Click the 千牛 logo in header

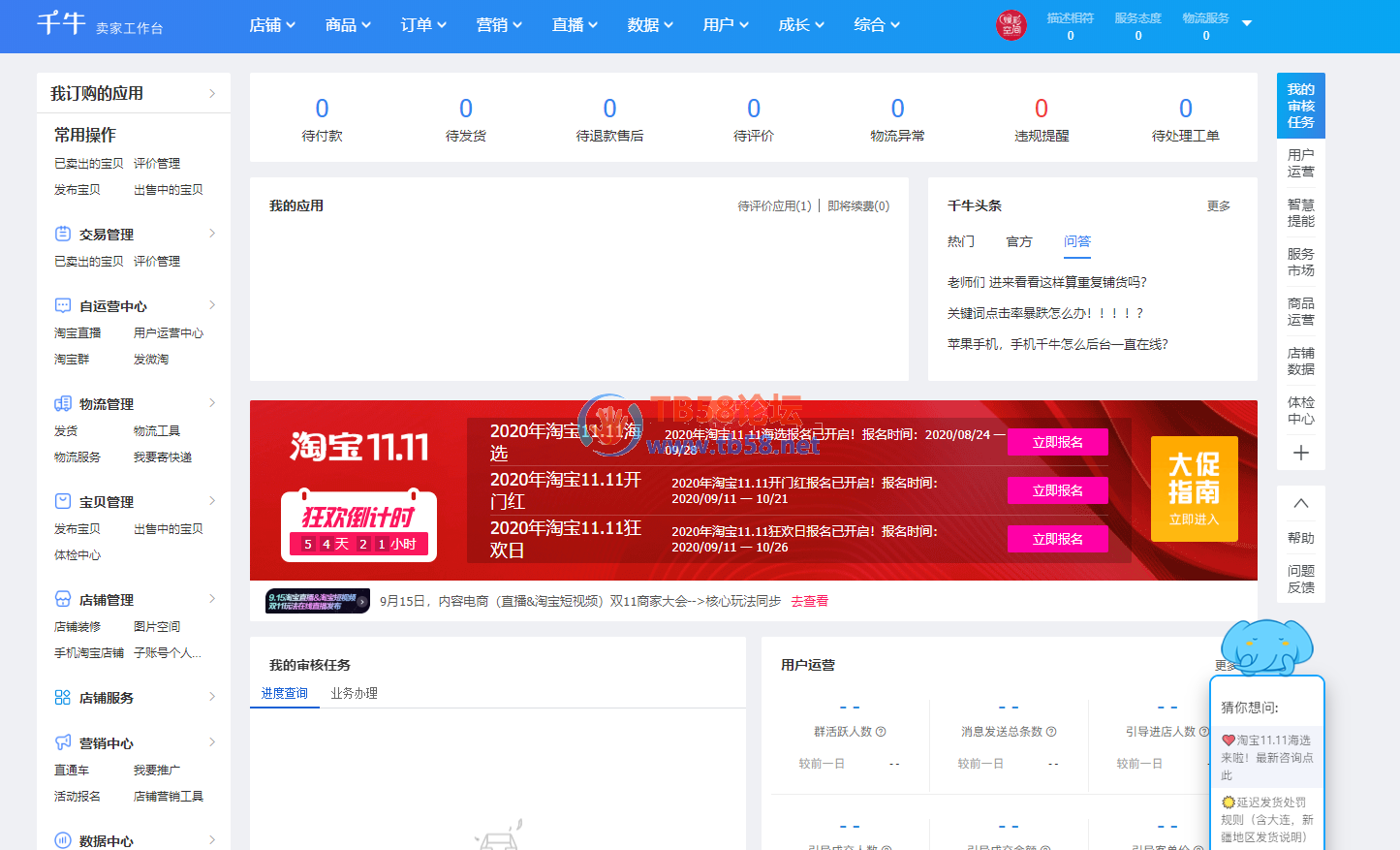pos(62,23)
